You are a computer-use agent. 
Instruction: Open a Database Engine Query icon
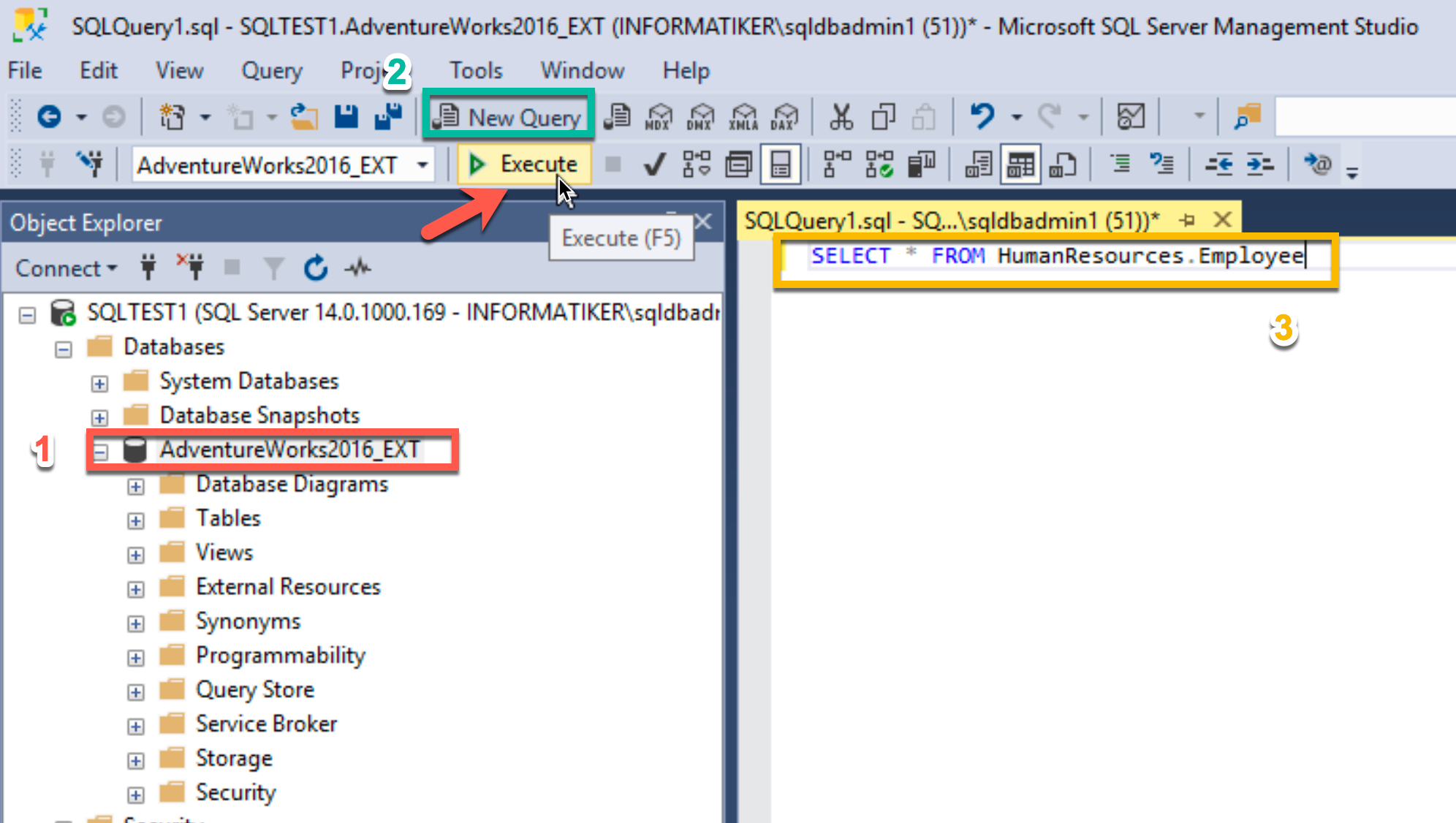point(618,117)
